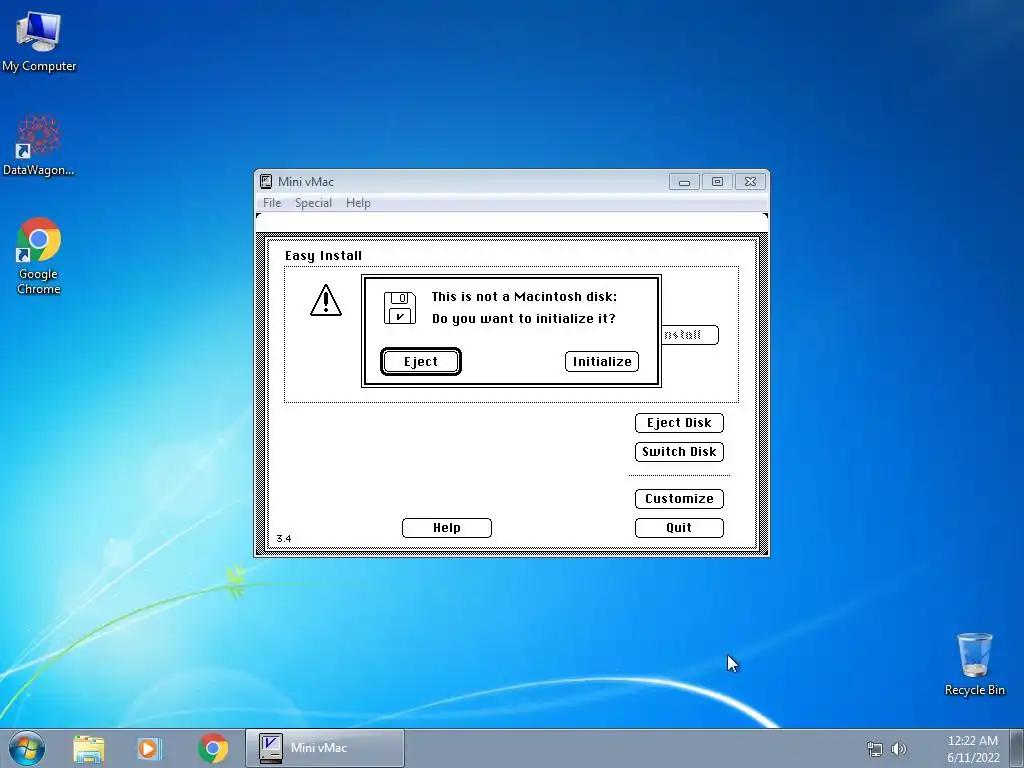Click the Mini vMac title bar icon
The image size is (1024, 768).
pyautogui.click(x=266, y=182)
